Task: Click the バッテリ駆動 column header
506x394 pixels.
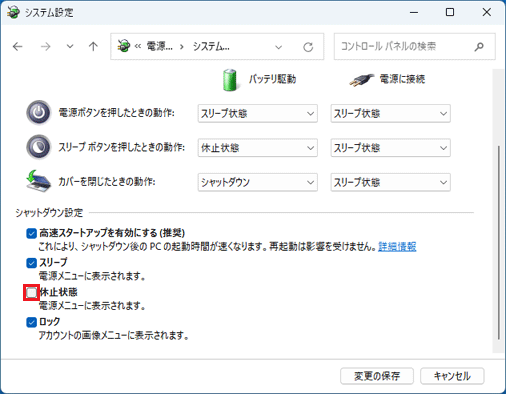Action: (x=272, y=79)
